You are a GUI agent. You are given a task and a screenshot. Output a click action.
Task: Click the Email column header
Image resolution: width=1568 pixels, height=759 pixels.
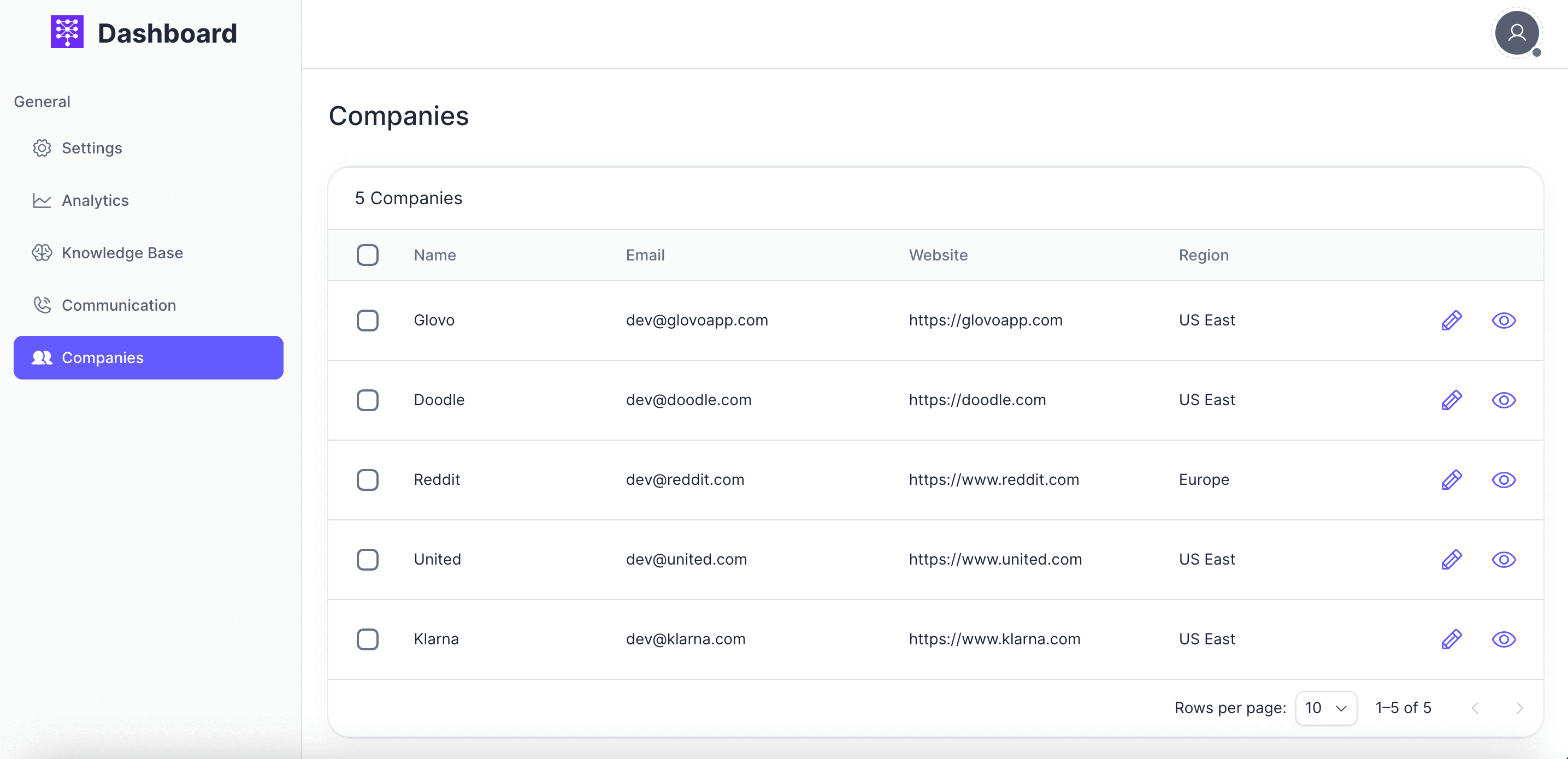[645, 255]
